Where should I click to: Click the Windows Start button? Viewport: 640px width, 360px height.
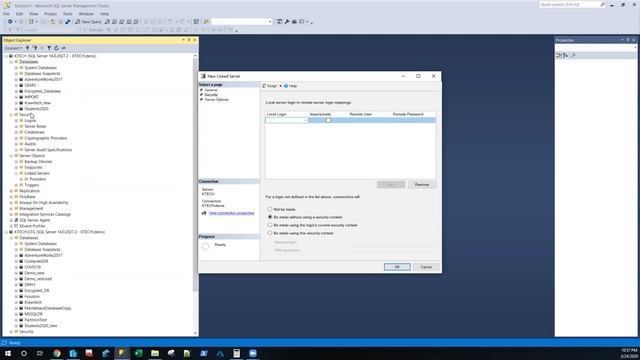click(8, 353)
